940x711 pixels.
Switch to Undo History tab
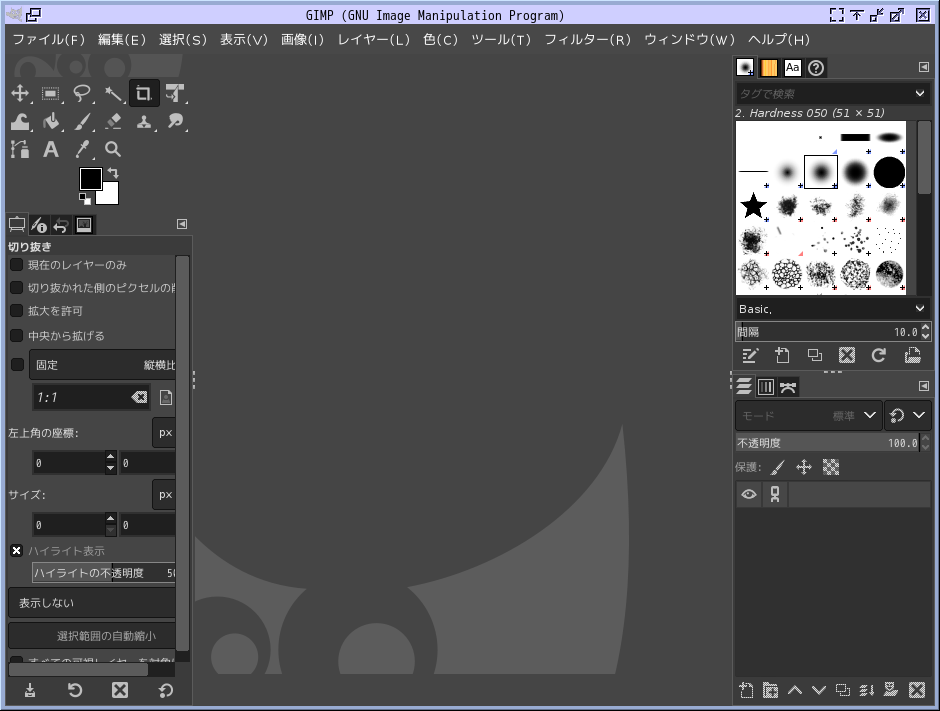[61, 225]
